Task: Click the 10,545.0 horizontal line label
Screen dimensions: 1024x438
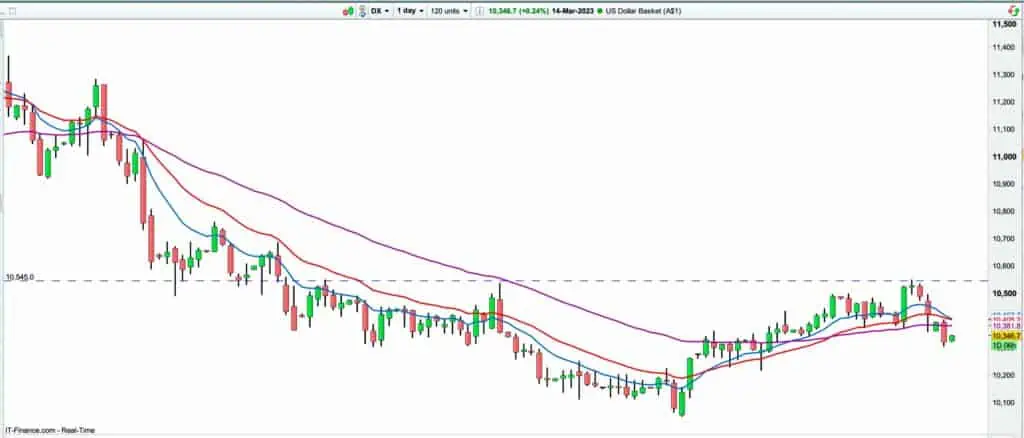Action: pos(20,277)
